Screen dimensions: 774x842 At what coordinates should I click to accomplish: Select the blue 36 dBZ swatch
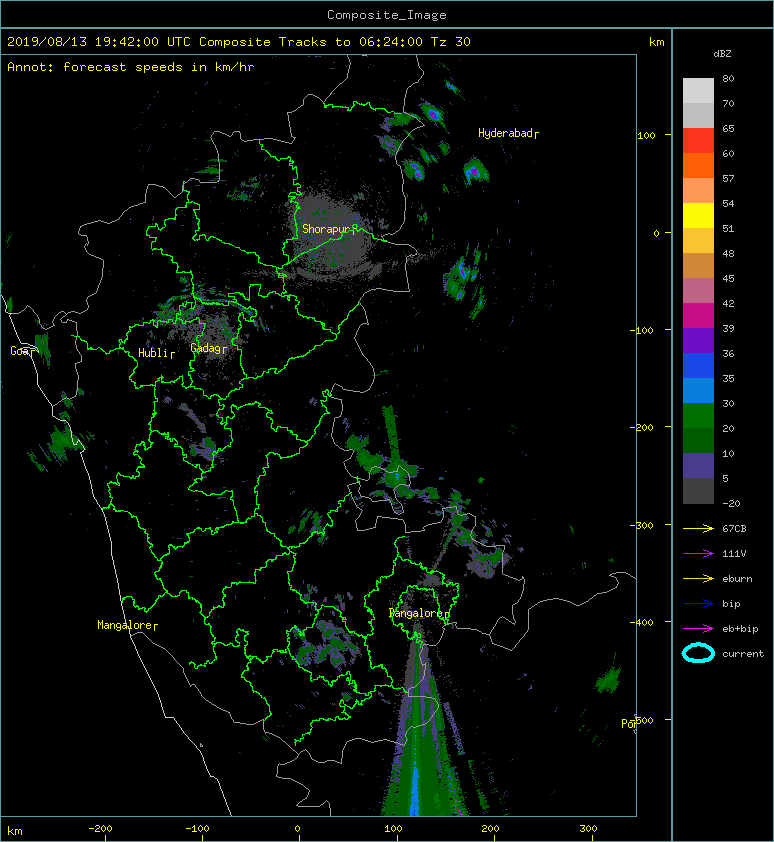[x=698, y=365]
